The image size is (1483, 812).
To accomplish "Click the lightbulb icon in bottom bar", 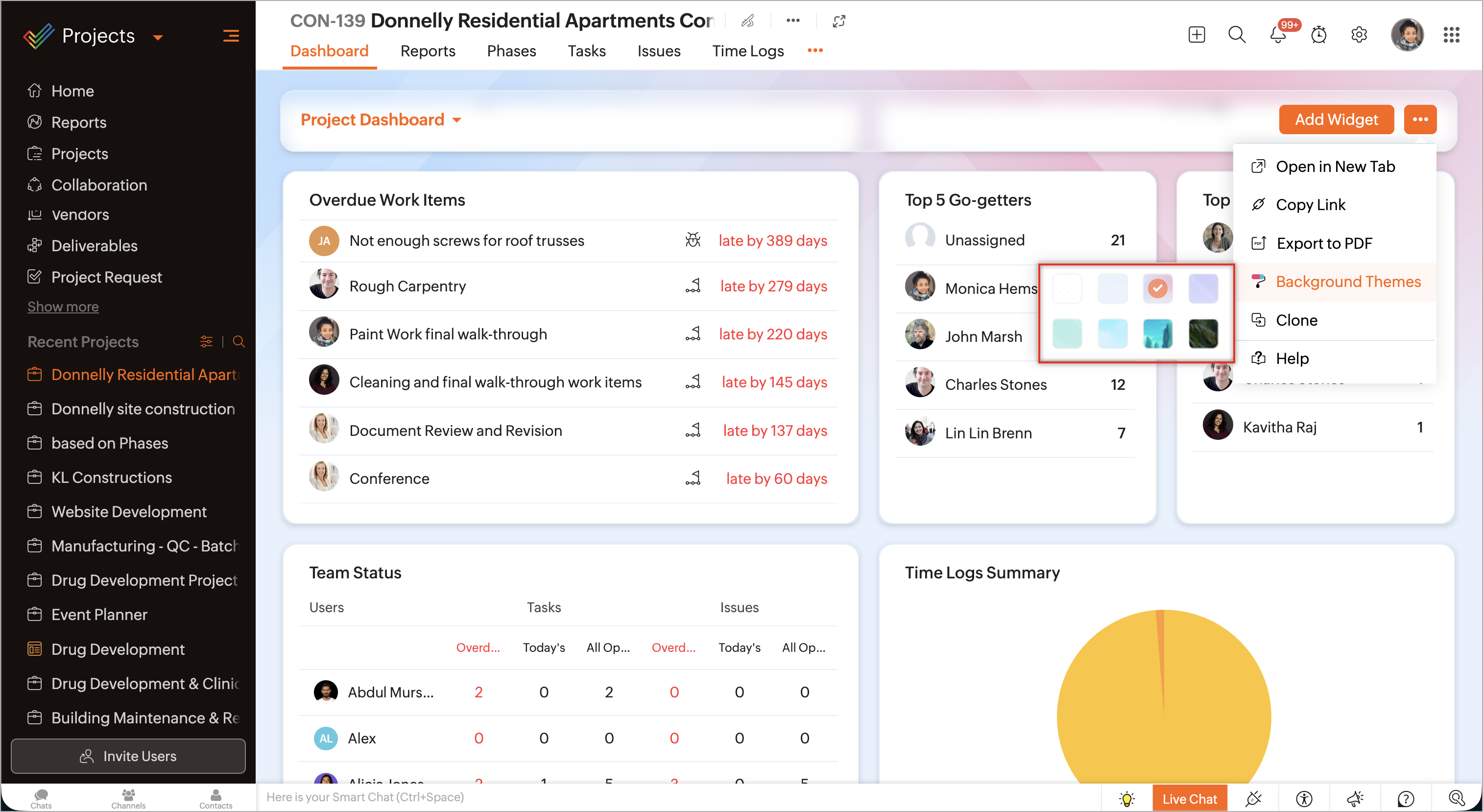I will pyautogui.click(x=1126, y=799).
